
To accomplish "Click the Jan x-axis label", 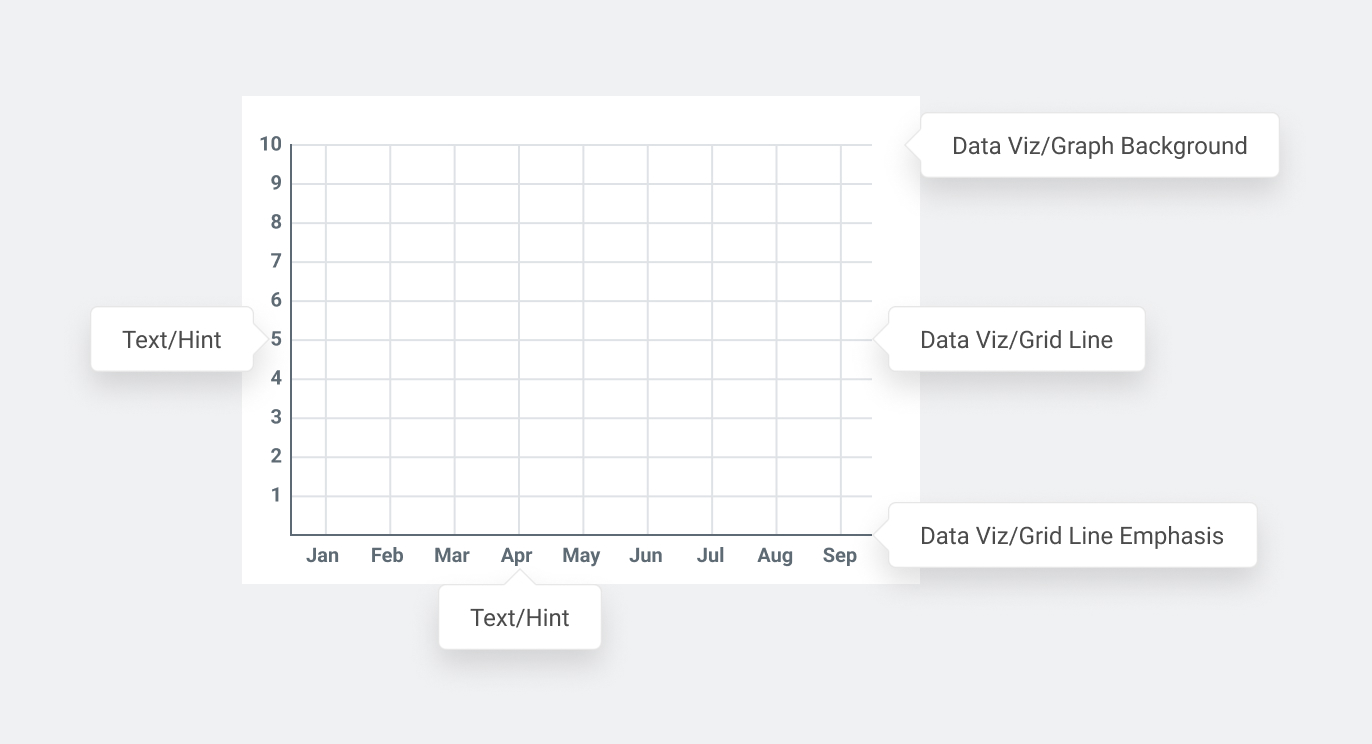I will [x=322, y=556].
